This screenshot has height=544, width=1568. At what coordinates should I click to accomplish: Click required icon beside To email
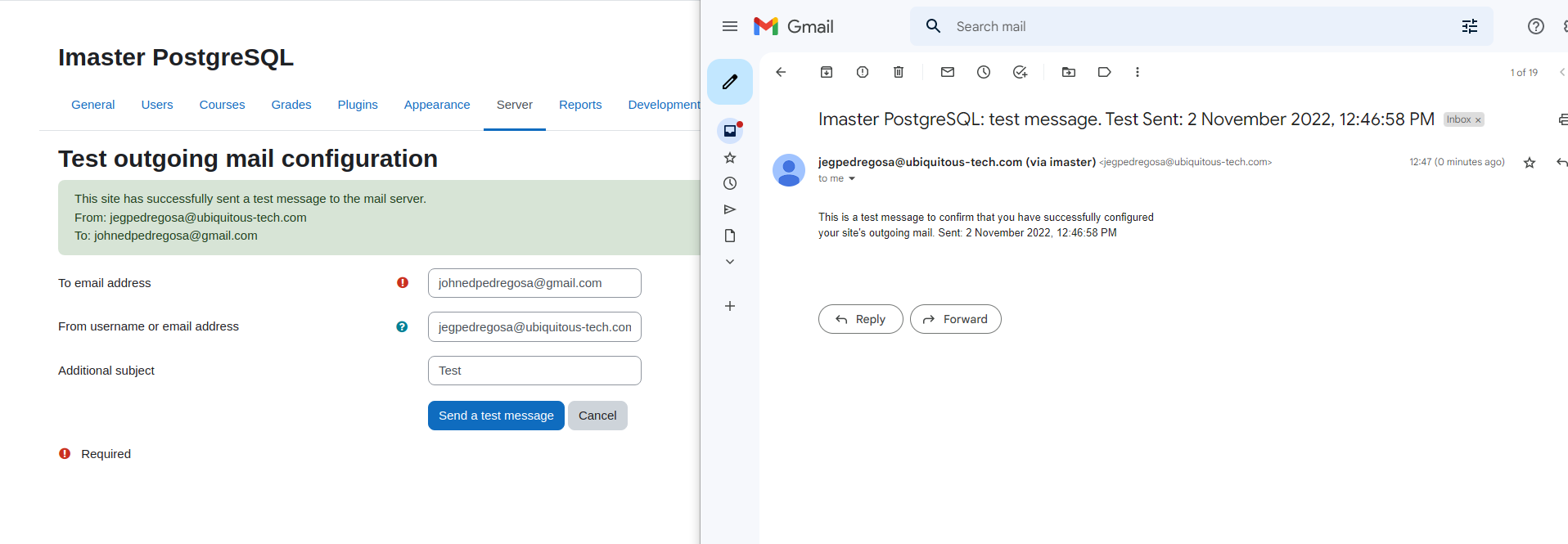pyautogui.click(x=403, y=282)
